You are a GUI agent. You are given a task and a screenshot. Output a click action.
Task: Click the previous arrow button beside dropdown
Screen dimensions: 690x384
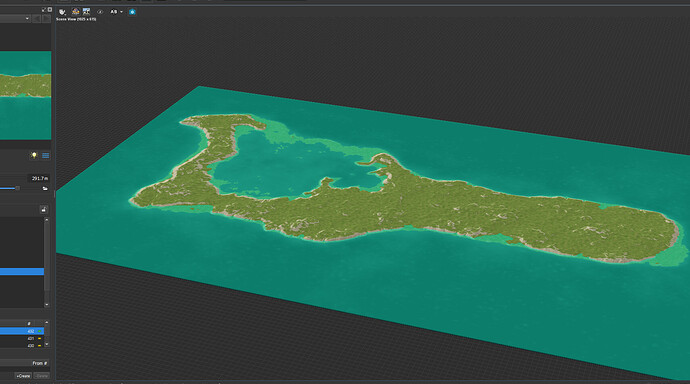tap(37, 18)
